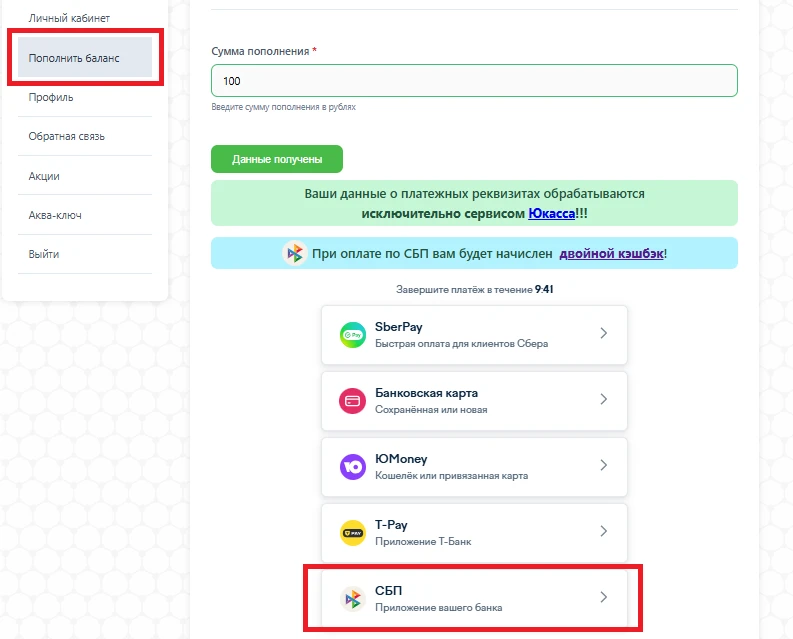
Task: Click the text Быстрая оплата для клиентов Сбера
Action: 461,344
